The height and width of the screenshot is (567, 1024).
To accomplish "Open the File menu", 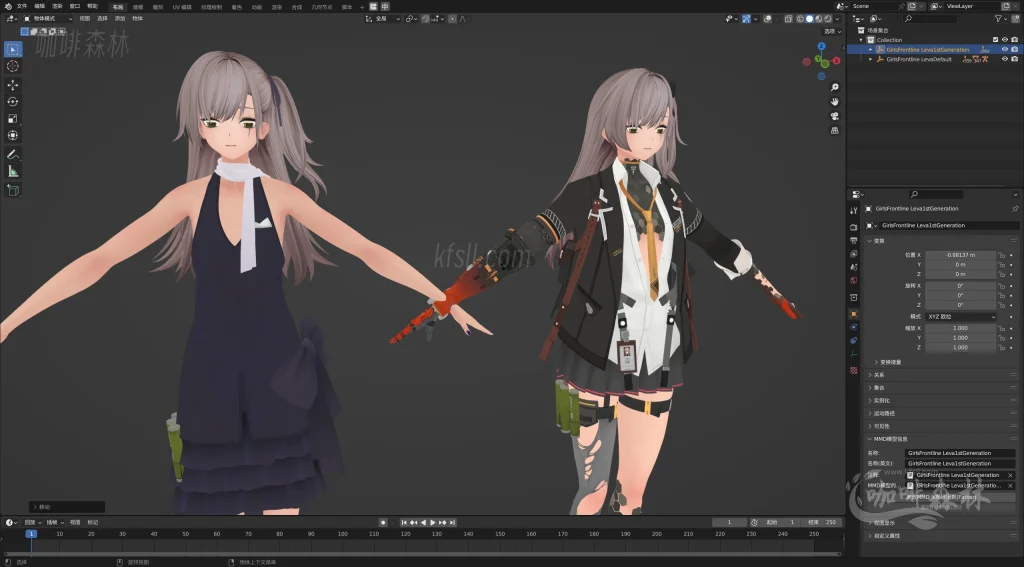I will [22, 7].
